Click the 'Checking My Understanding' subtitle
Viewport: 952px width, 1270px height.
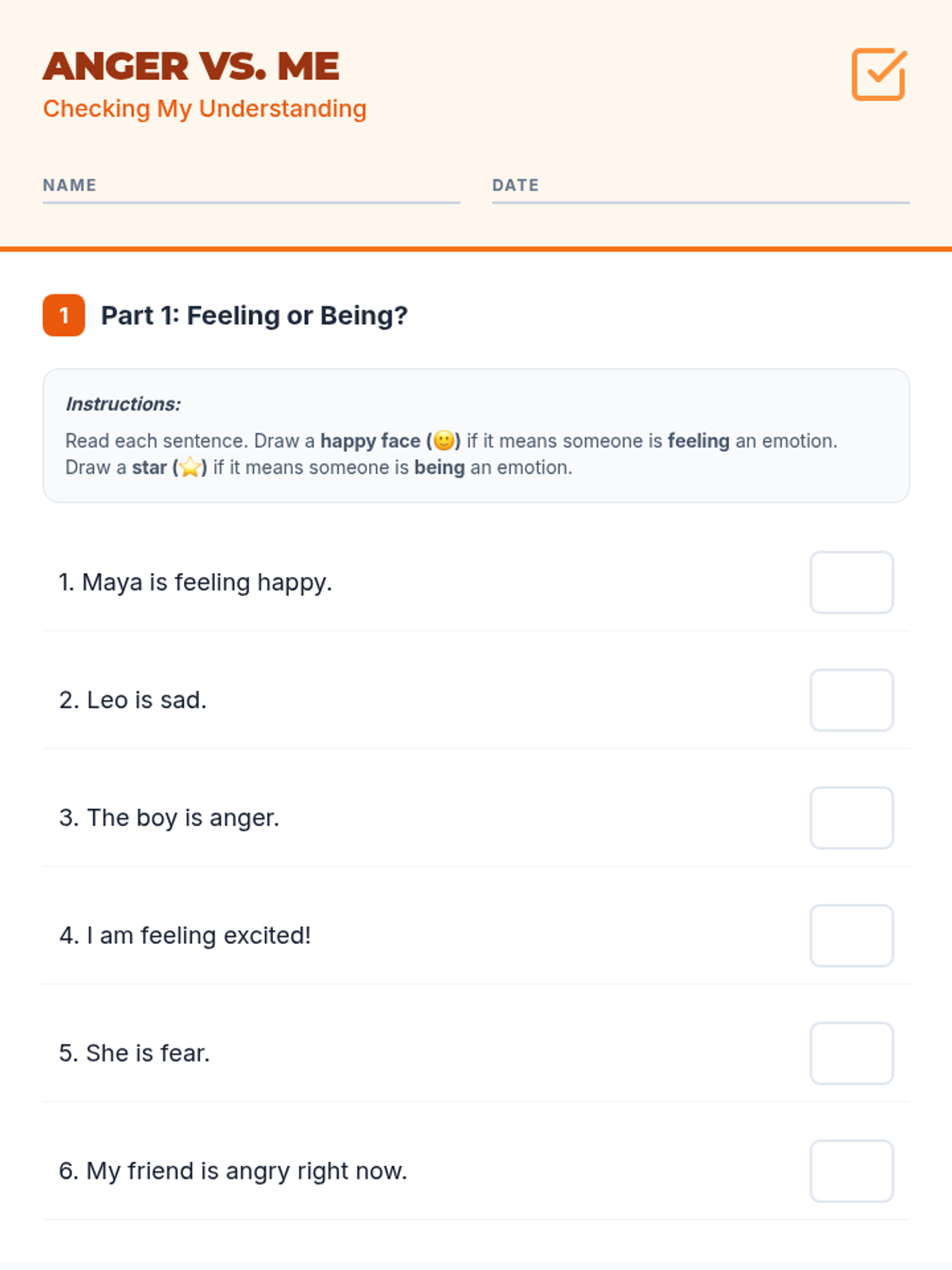pyautogui.click(x=205, y=109)
